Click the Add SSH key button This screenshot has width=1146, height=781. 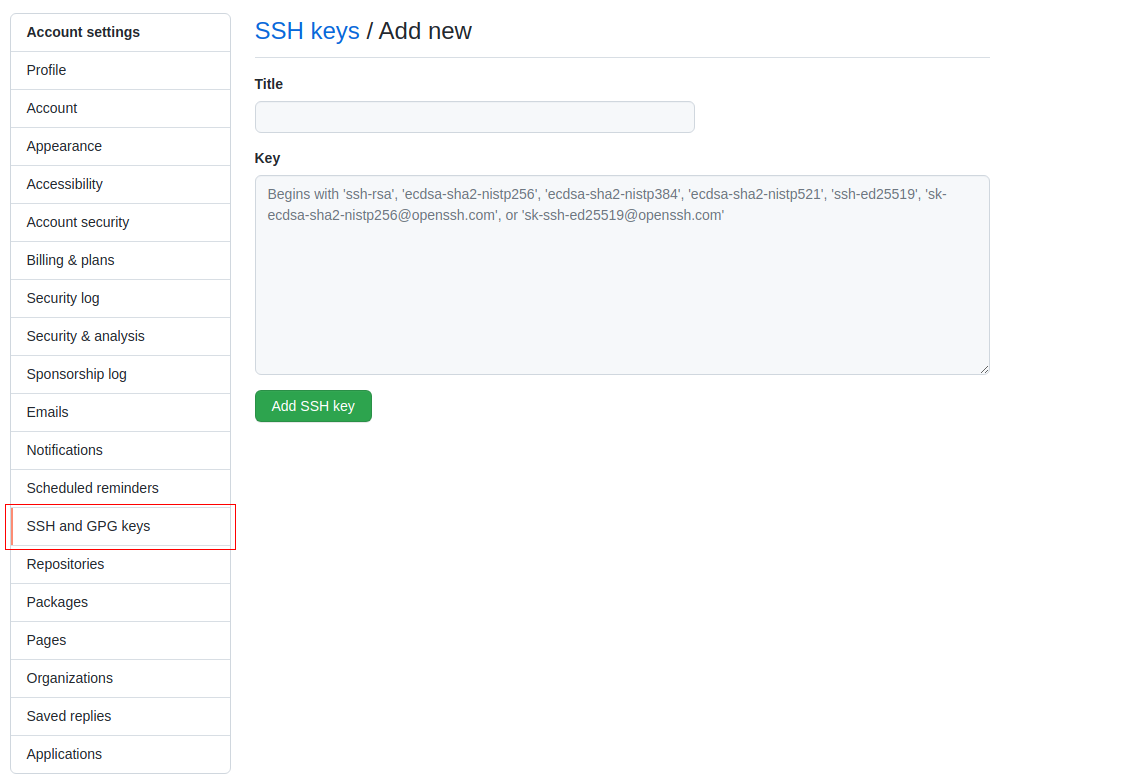313,406
